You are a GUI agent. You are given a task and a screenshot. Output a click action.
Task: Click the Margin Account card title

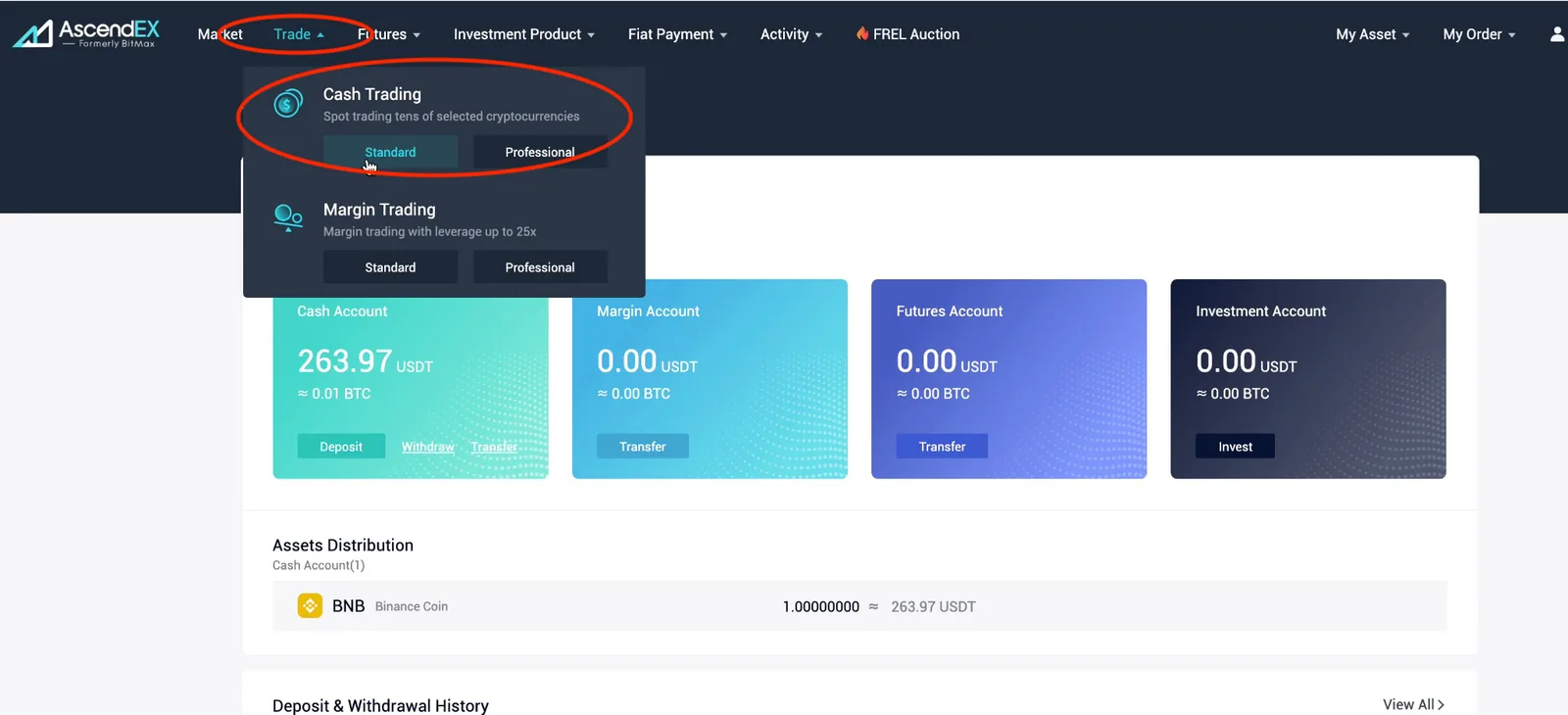tap(648, 311)
